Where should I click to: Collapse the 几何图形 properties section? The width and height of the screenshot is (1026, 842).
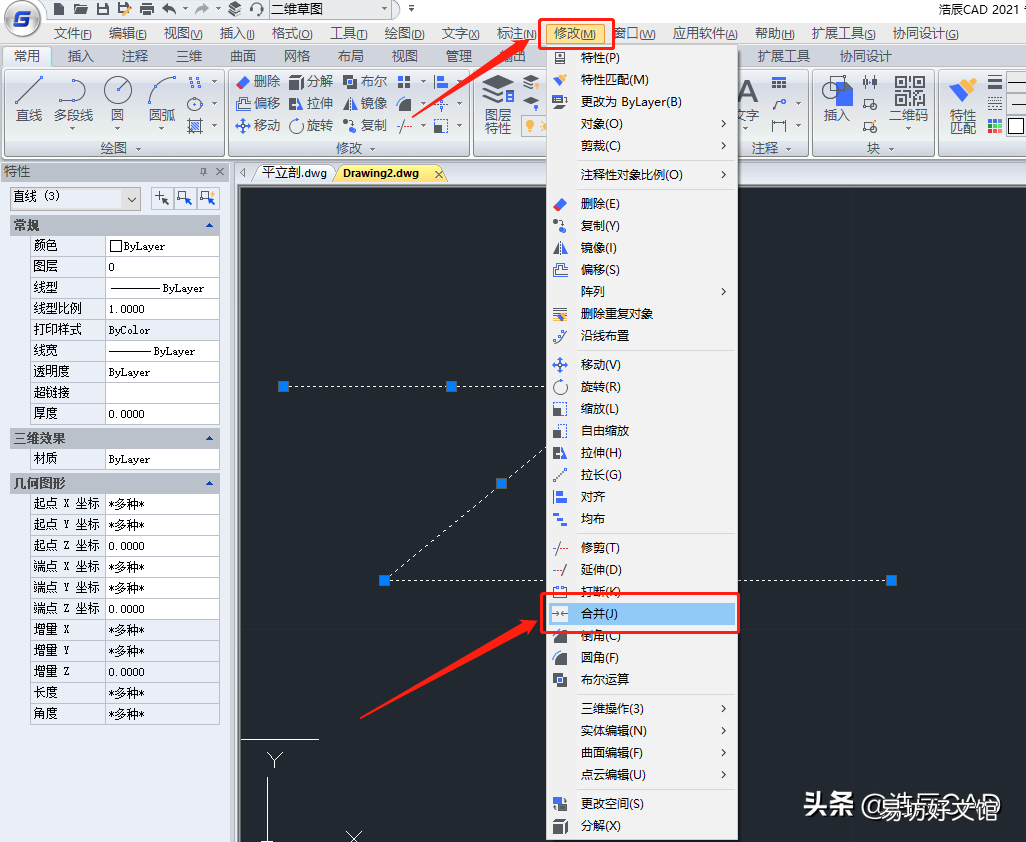(209, 483)
